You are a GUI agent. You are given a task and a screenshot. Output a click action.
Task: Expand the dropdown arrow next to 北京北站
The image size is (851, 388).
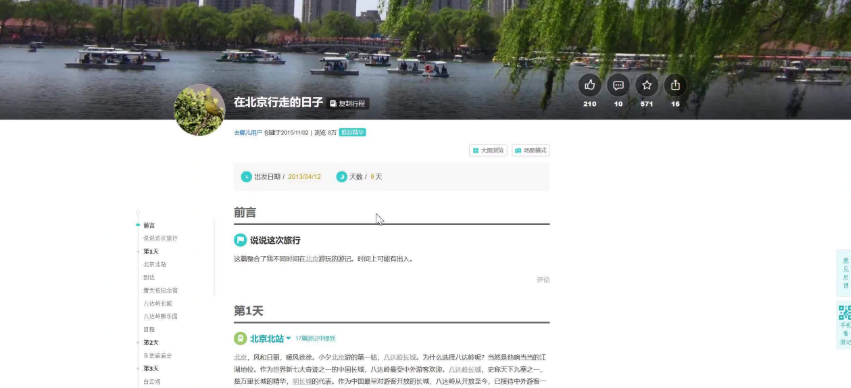coord(288,339)
